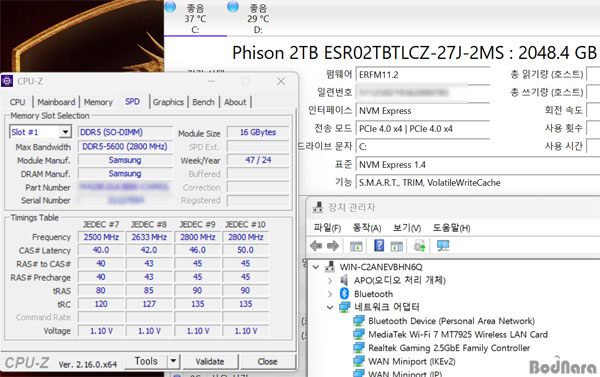
Task: Click the Update driver toolbar icon with green arrow
Action: coord(420,246)
